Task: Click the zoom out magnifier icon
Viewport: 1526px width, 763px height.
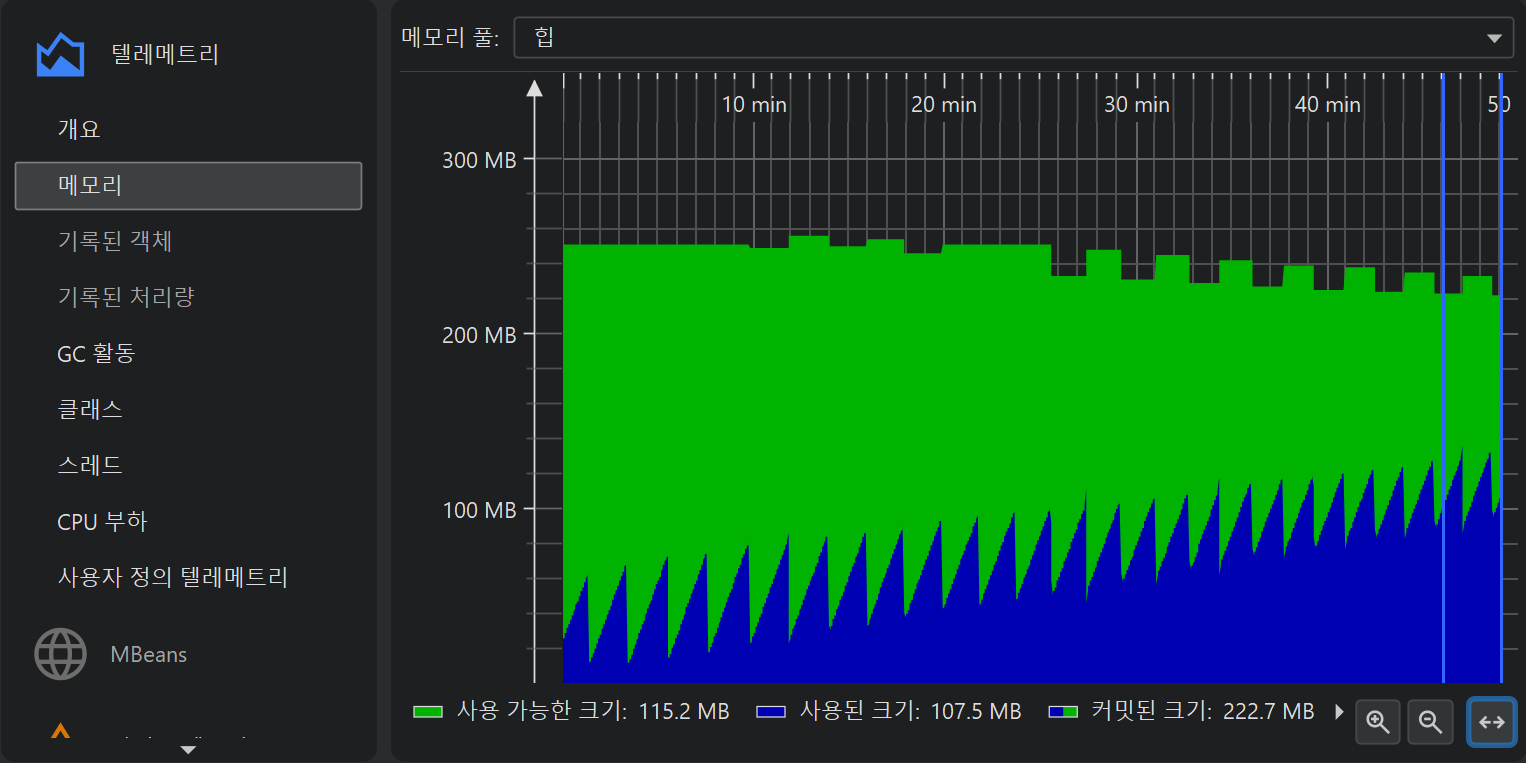Action: [1430, 721]
